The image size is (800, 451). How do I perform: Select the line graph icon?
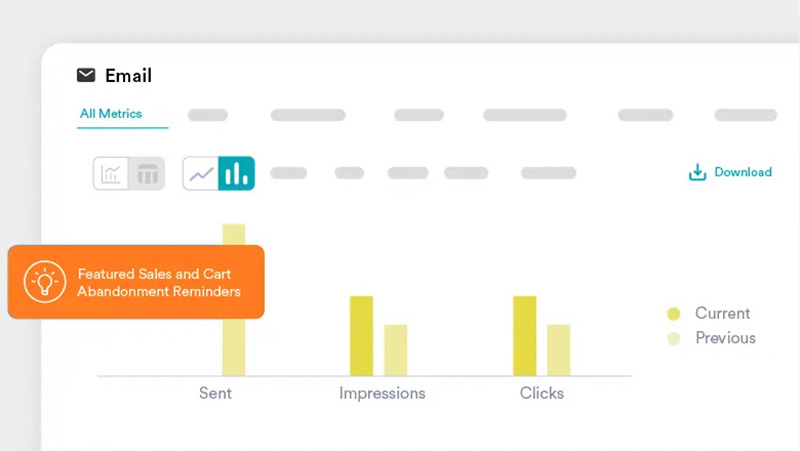click(x=201, y=173)
